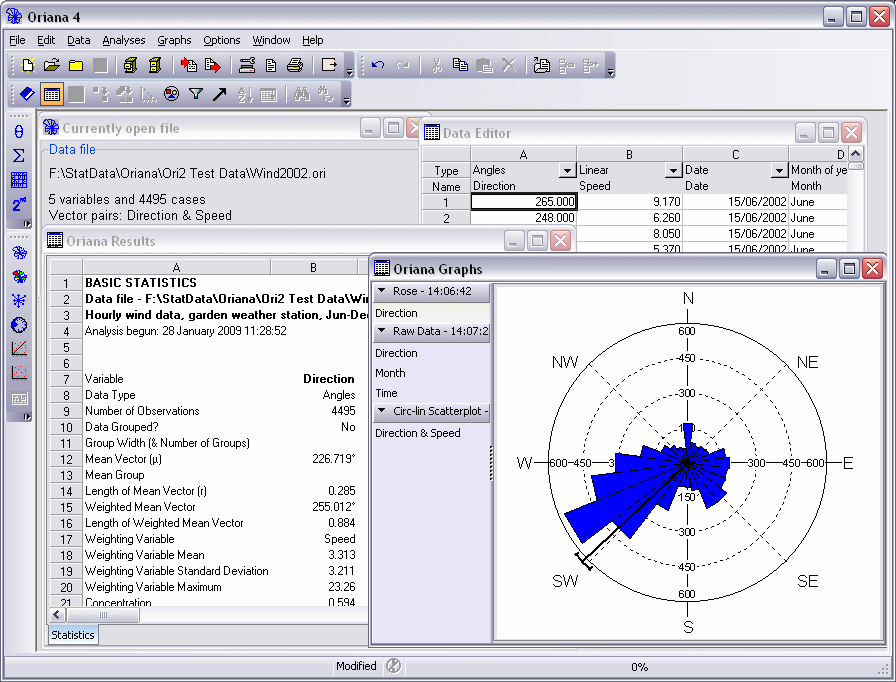Viewport: 896px width, 682px height.
Task: Select Month under Raw Data graphs
Action: click(390, 373)
